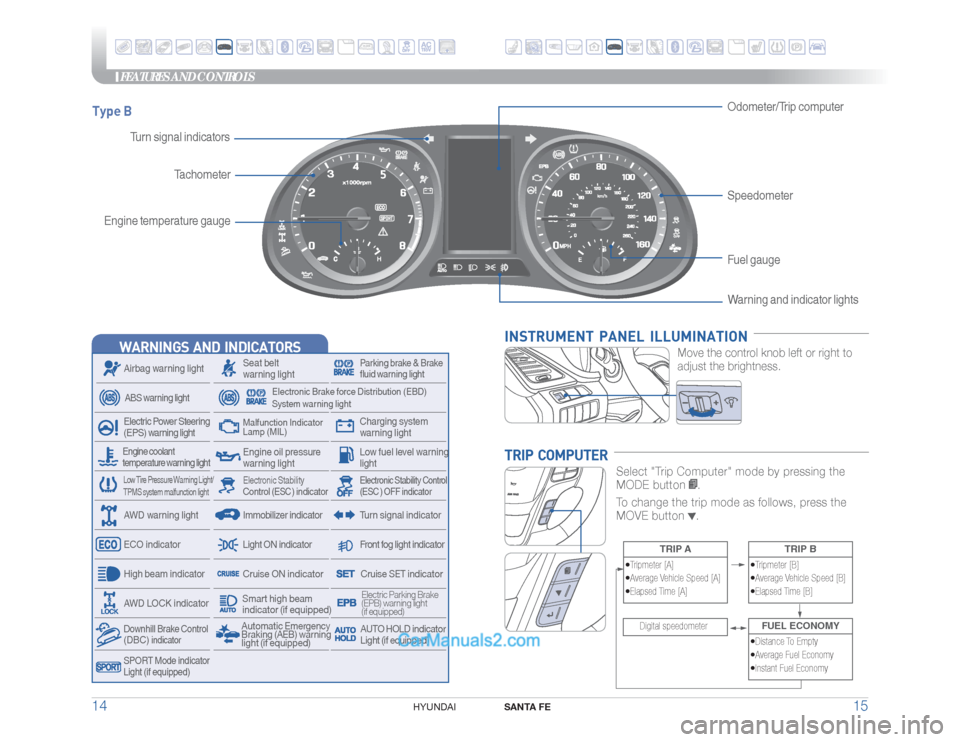Click the left turn arrow on the cluster
This screenshot has width=960, height=742.
click(429, 139)
